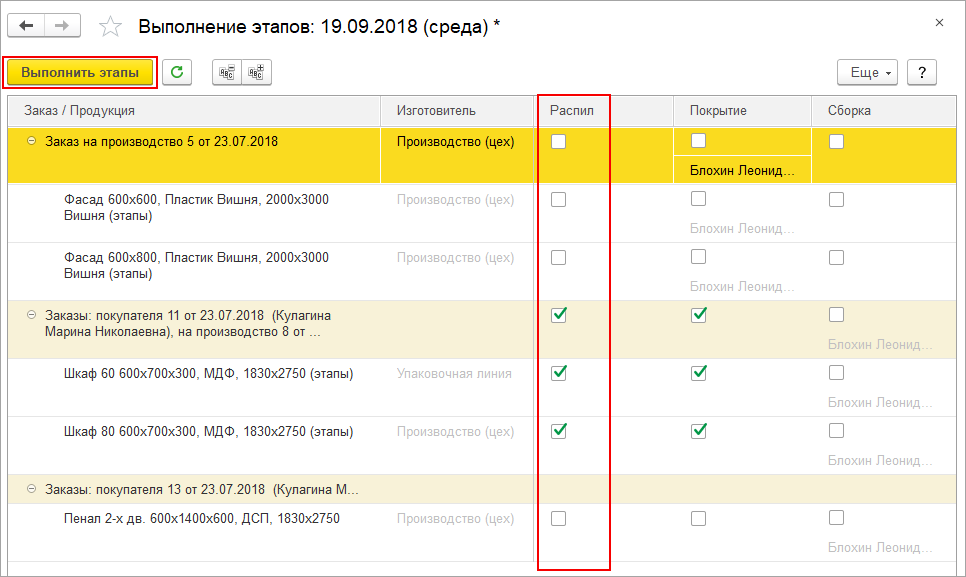Viewport: 966px width, 577px height.
Task: Click the Выполнить этапы button
Action: [80, 72]
